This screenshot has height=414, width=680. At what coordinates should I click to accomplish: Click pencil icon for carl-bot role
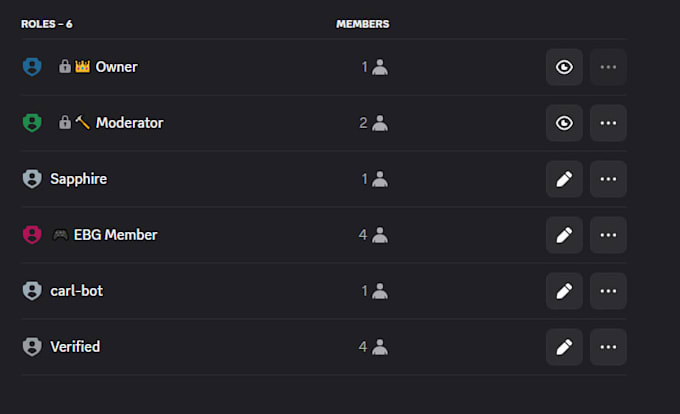pyautogui.click(x=564, y=291)
